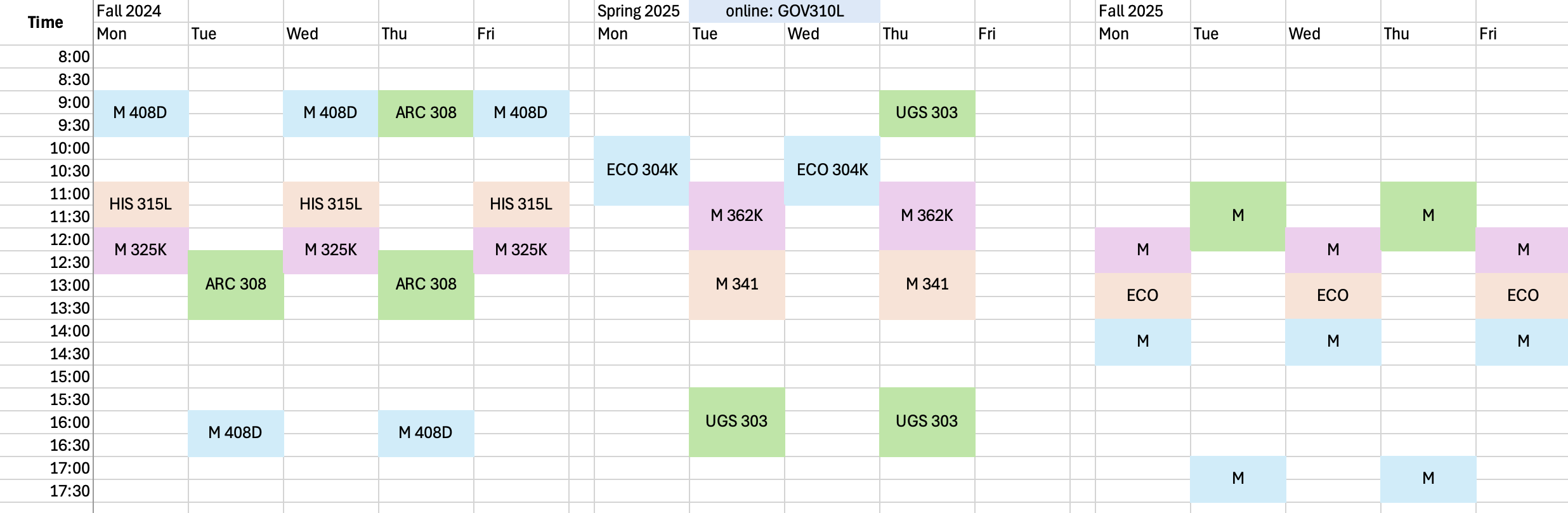Select the Spring 2025 heading cell
Image resolution: width=1568 pixels, height=513 pixels.
[x=638, y=11]
